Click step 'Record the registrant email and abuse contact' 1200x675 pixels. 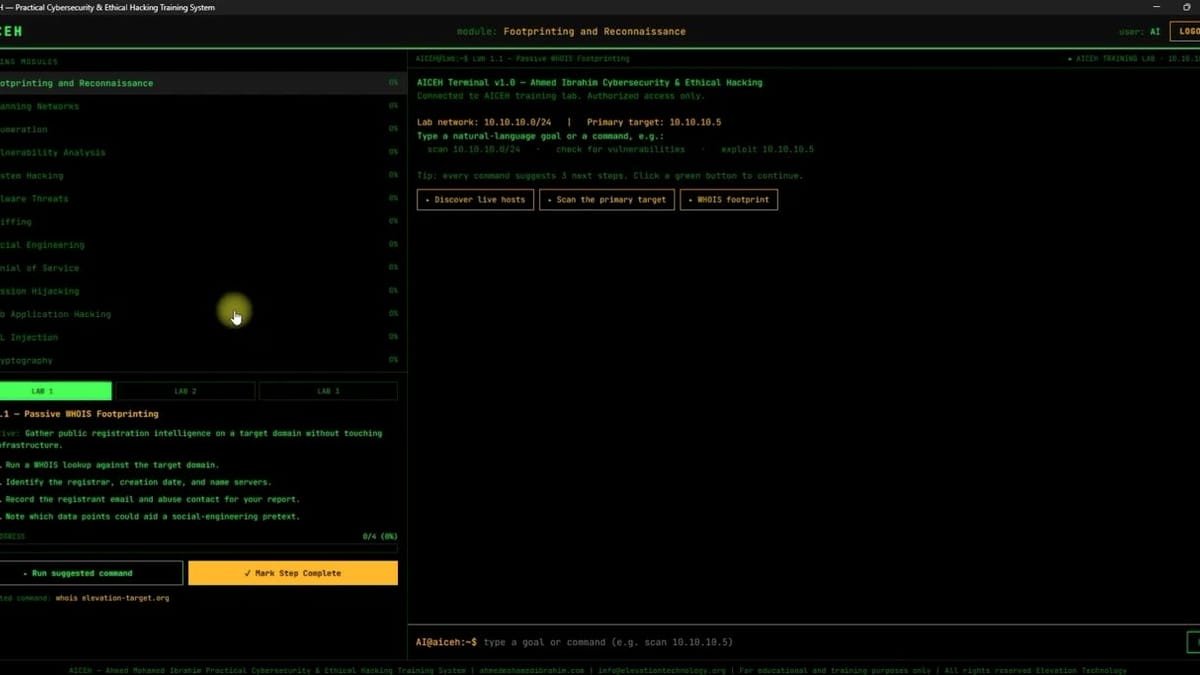[151, 499]
